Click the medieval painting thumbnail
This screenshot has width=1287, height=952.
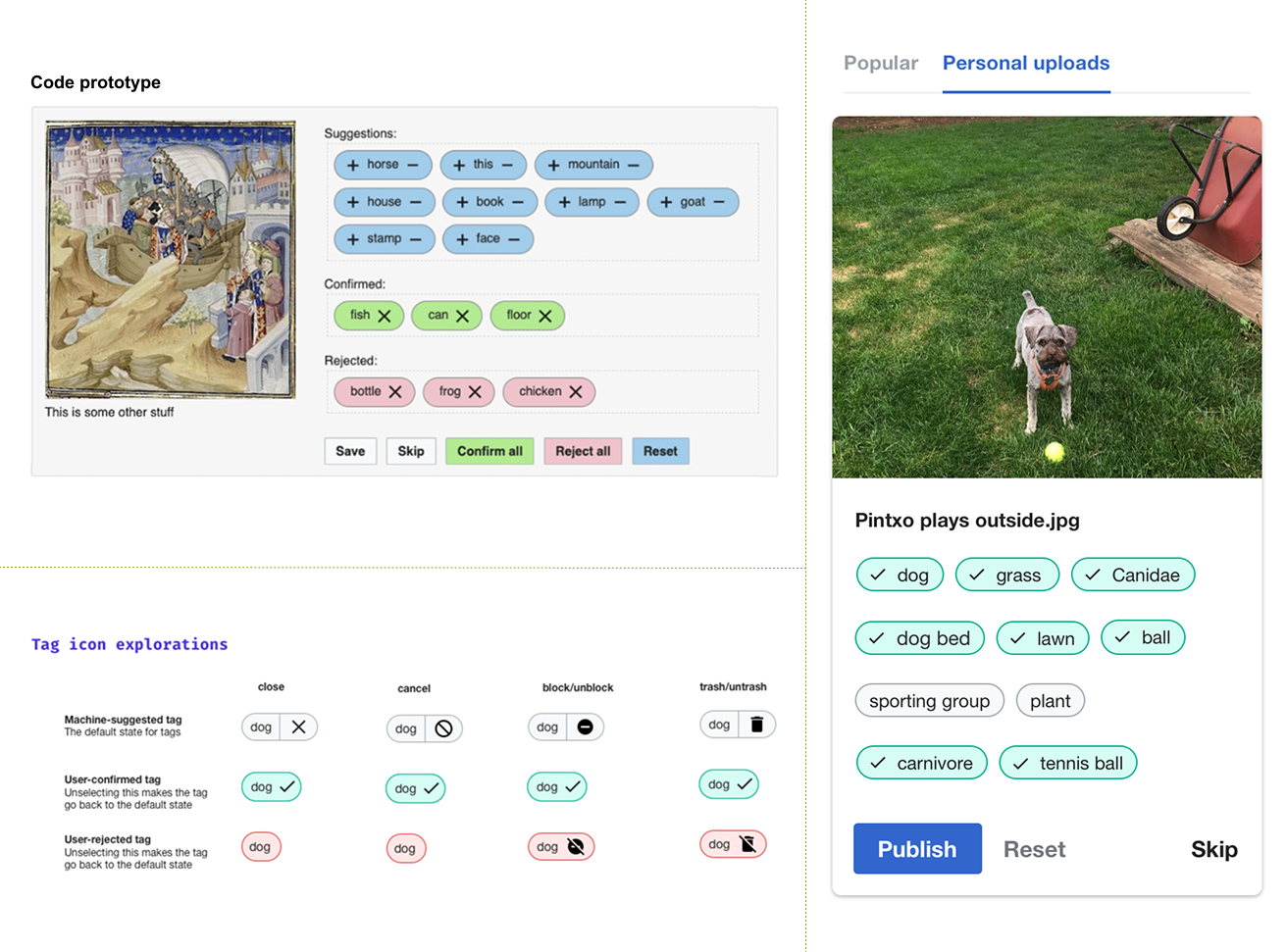click(171, 260)
